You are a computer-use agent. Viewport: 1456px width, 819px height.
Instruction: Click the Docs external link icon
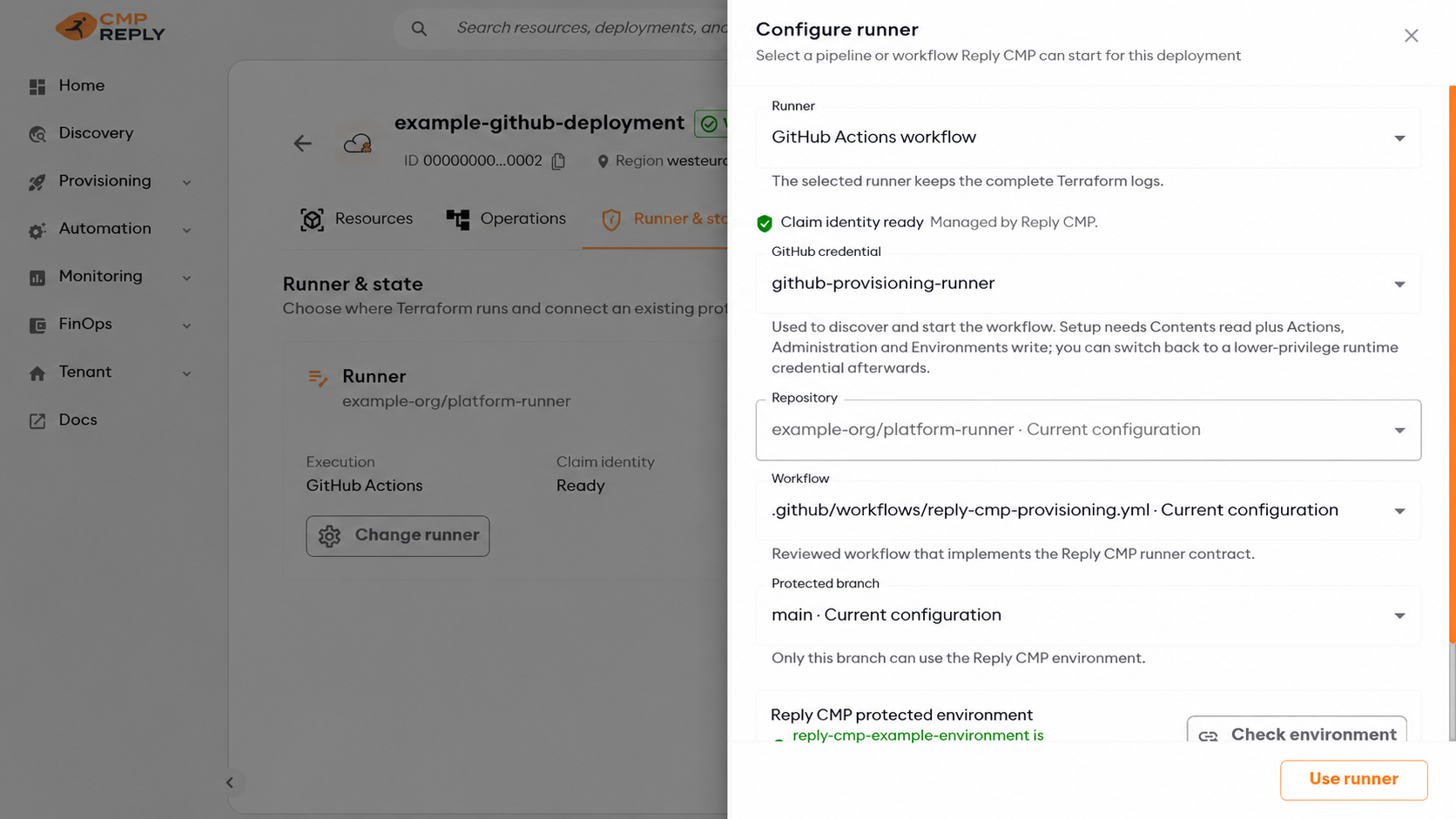[x=37, y=420]
